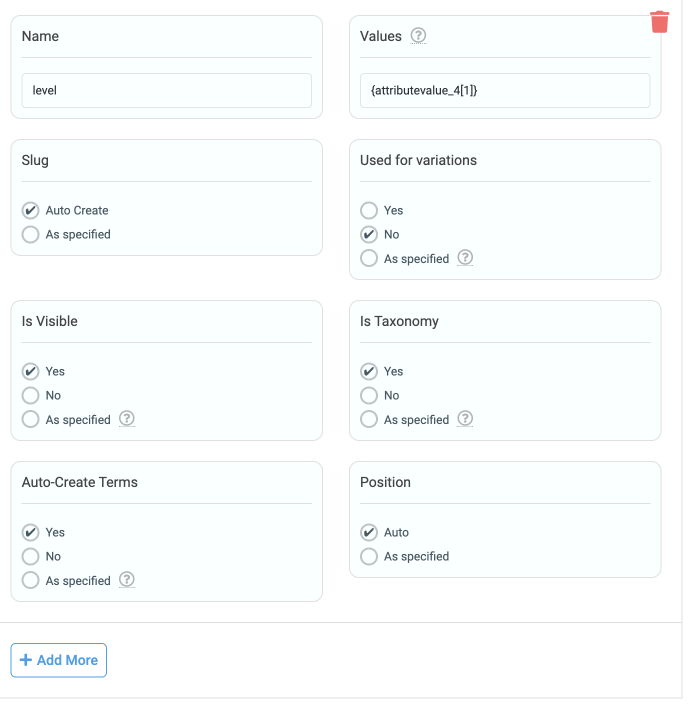Click the Name input field containing 'level'
This screenshot has height=709, width=692.
coord(166,90)
